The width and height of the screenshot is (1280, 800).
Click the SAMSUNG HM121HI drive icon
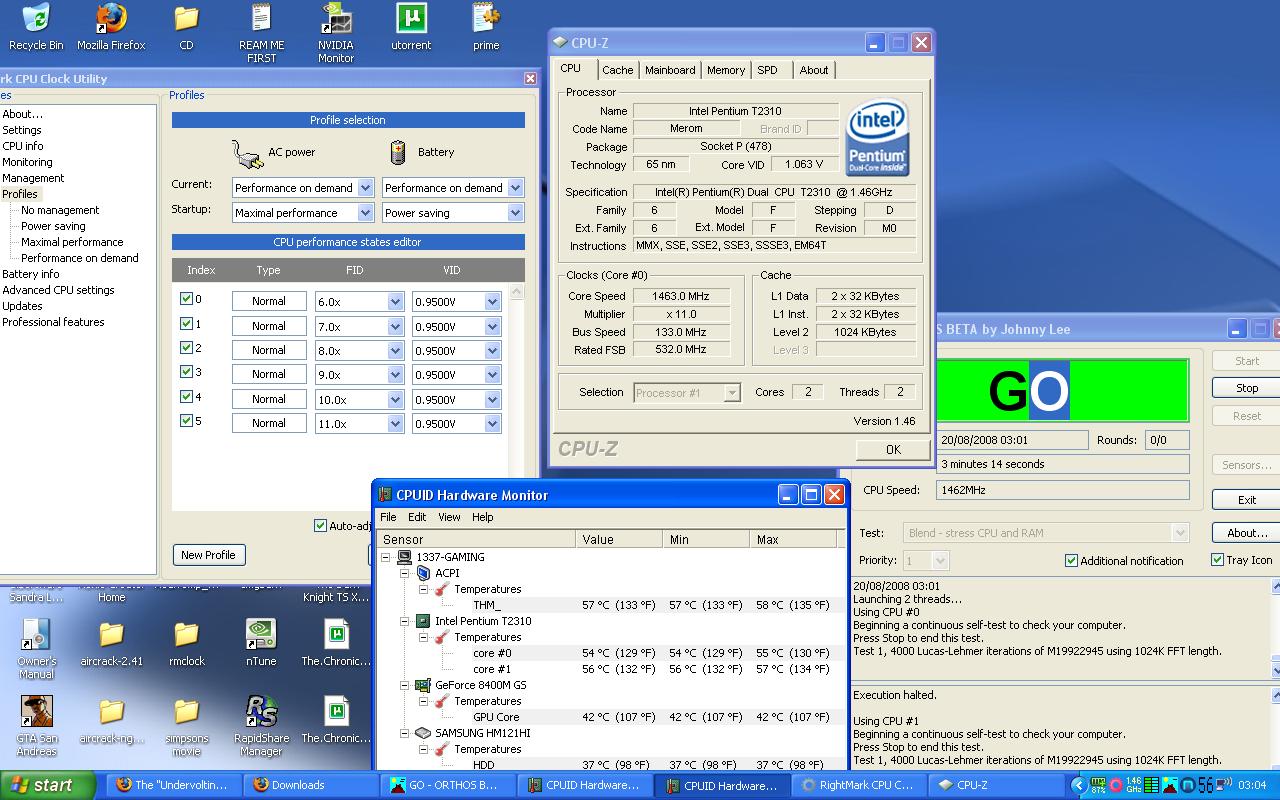pos(423,733)
